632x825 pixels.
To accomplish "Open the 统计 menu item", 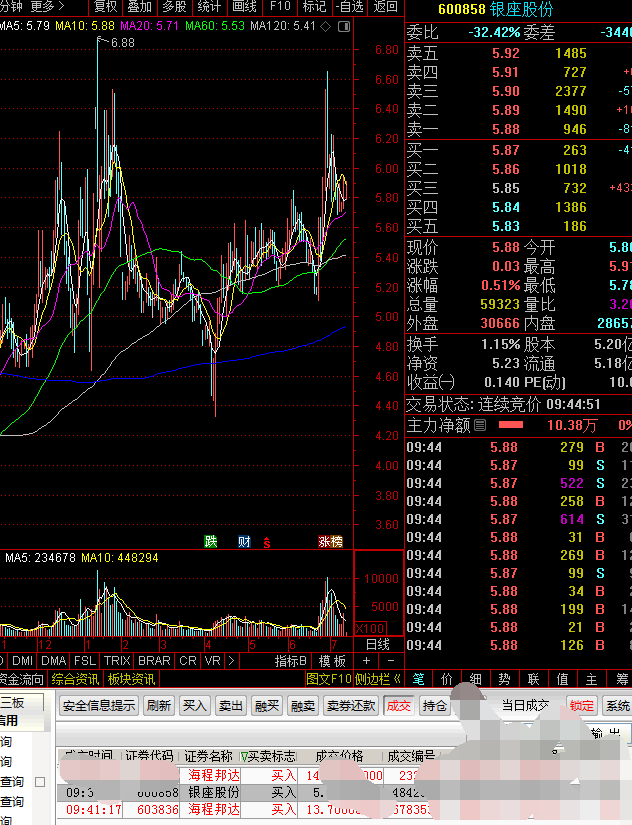I will tap(209, 6).
